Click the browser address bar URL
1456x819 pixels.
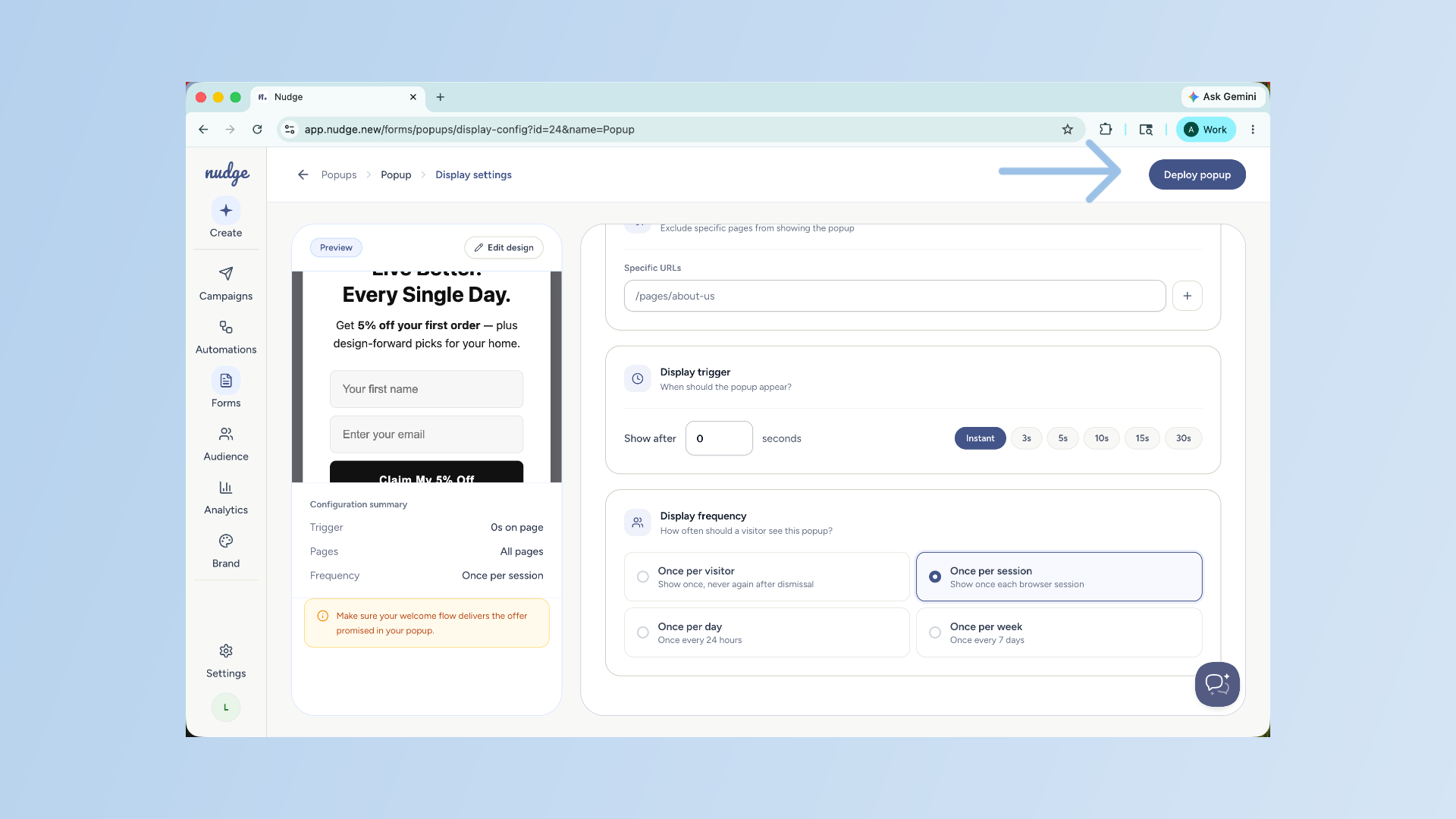[469, 130]
